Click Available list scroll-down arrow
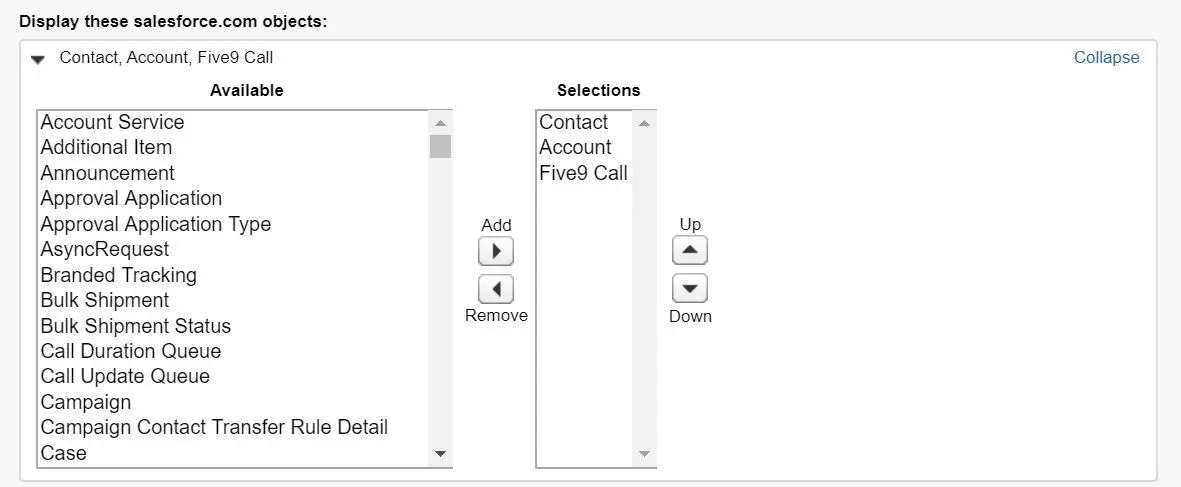This screenshot has width=1181, height=487. pos(441,454)
